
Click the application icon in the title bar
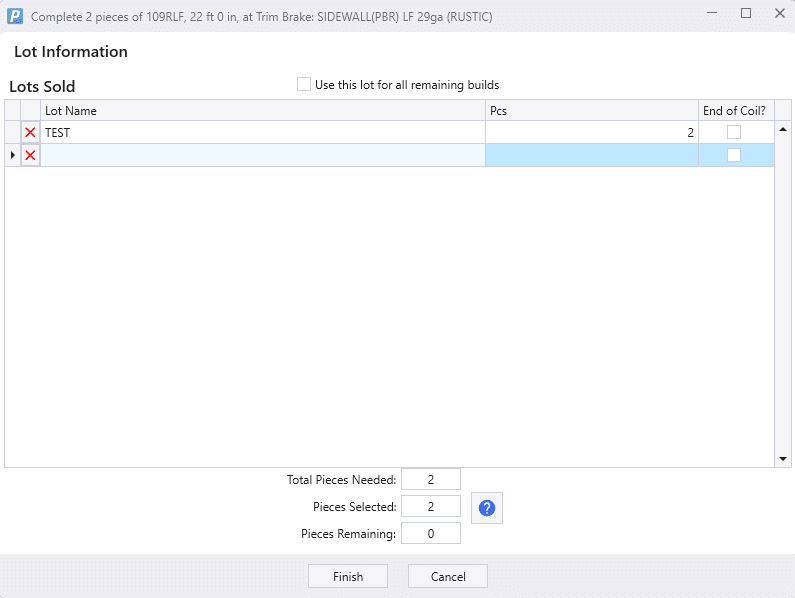pyautogui.click(x=16, y=16)
